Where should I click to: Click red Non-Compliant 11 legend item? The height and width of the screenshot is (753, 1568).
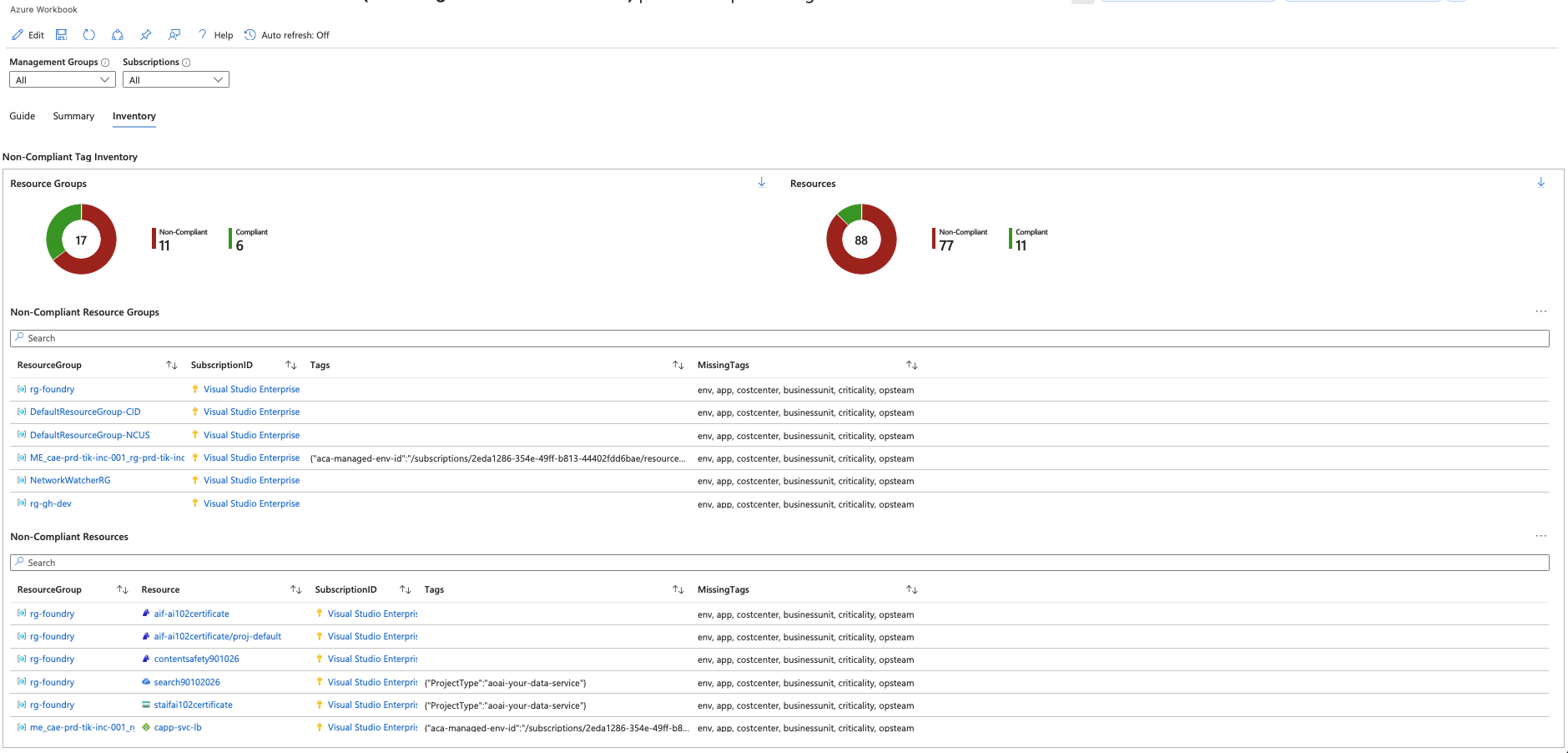tap(179, 239)
